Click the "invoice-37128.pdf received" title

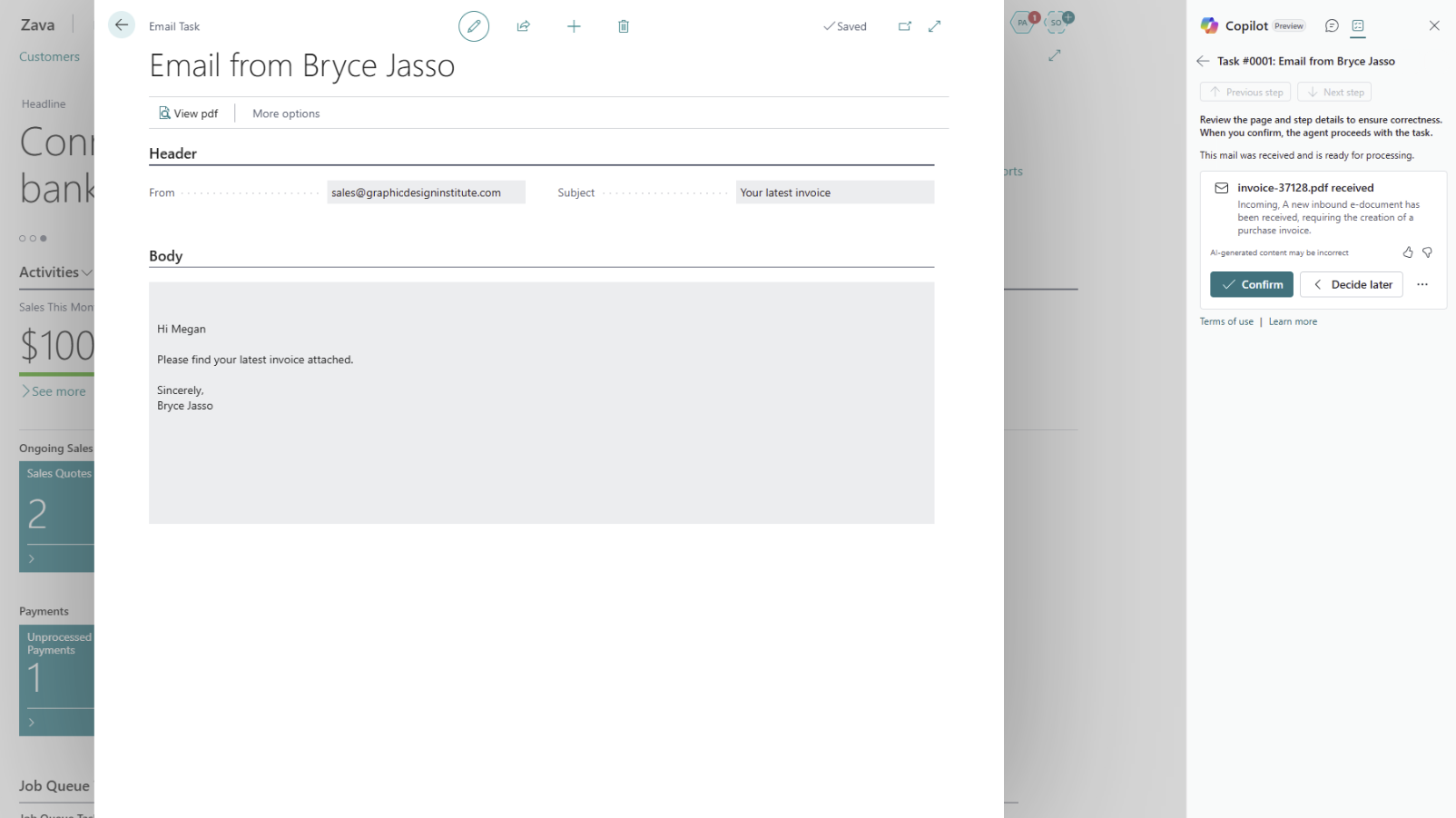click(x=1305, y=188)
